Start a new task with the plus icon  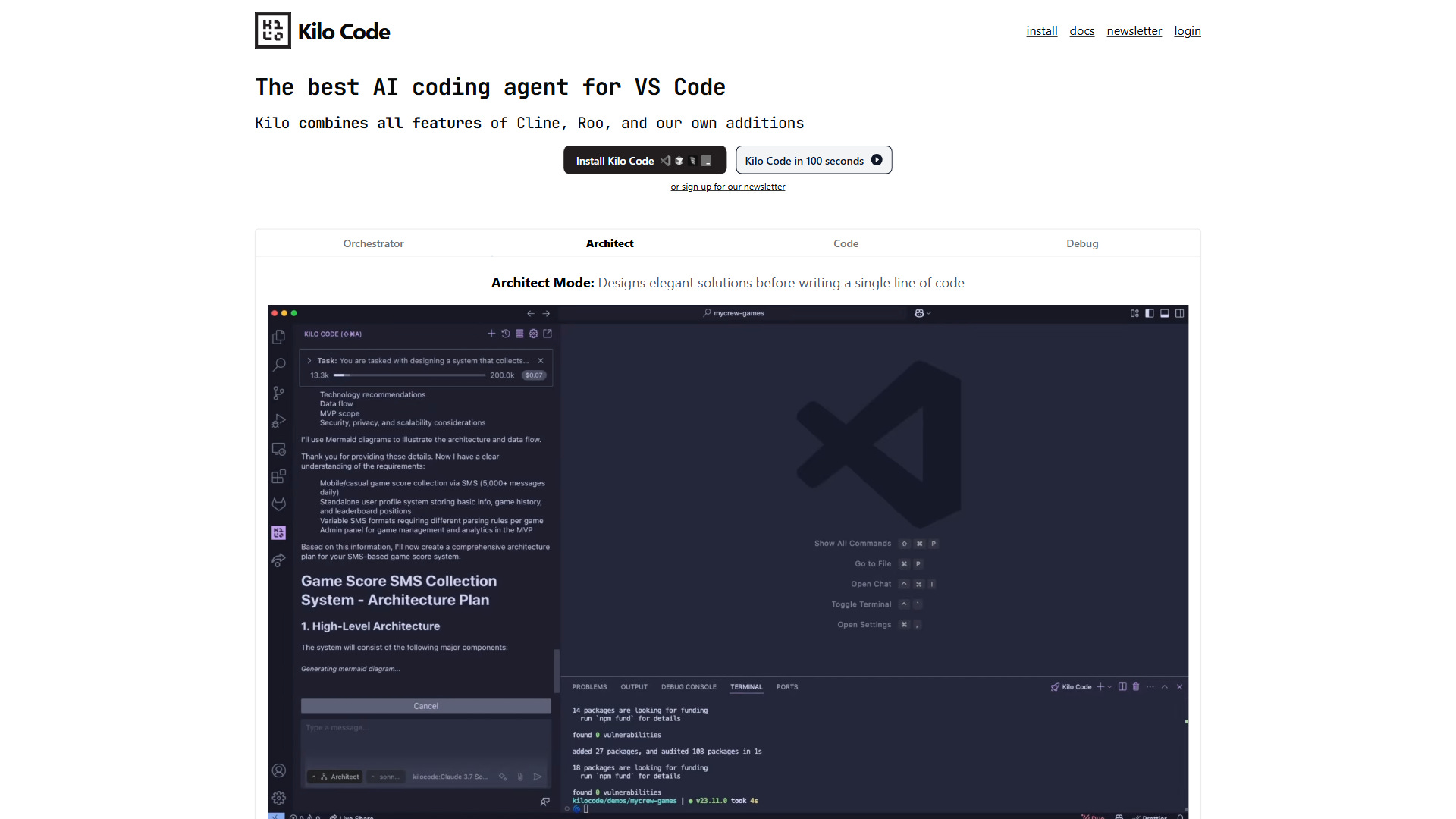[x=491, y=334]
